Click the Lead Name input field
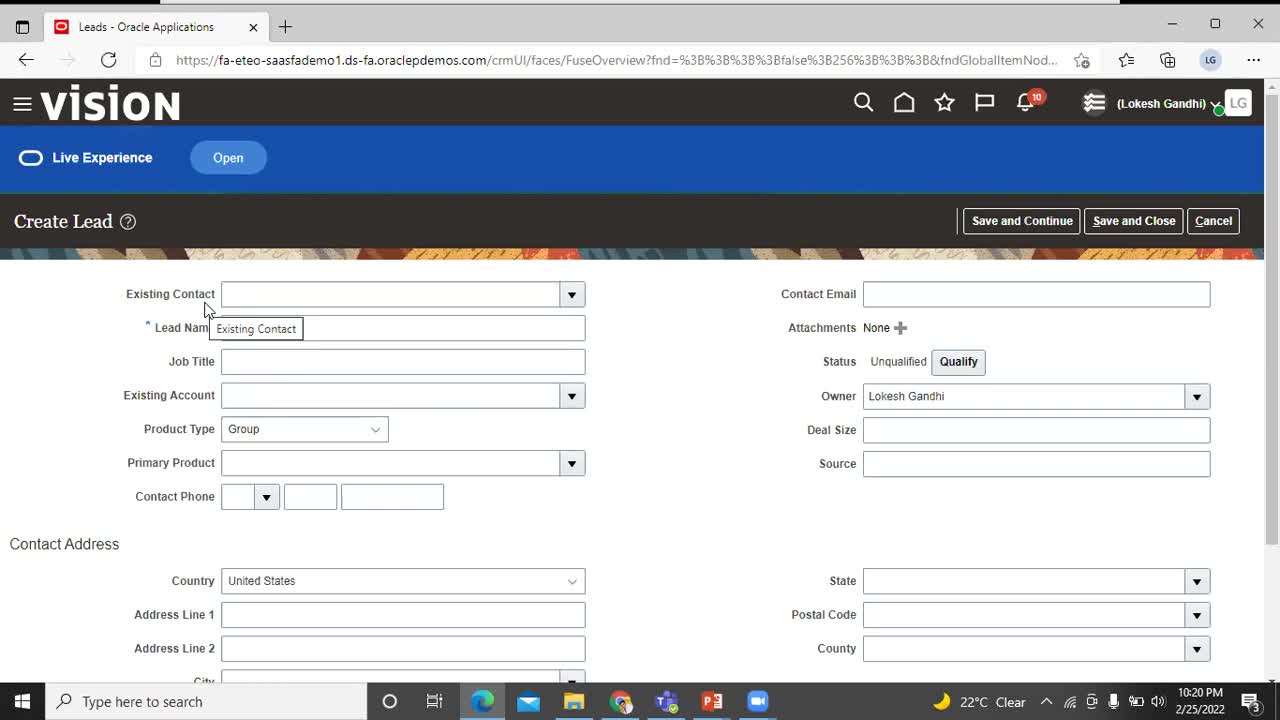Image resolution: width=1280 pixels, height=720 pixels. click(403, 328)
